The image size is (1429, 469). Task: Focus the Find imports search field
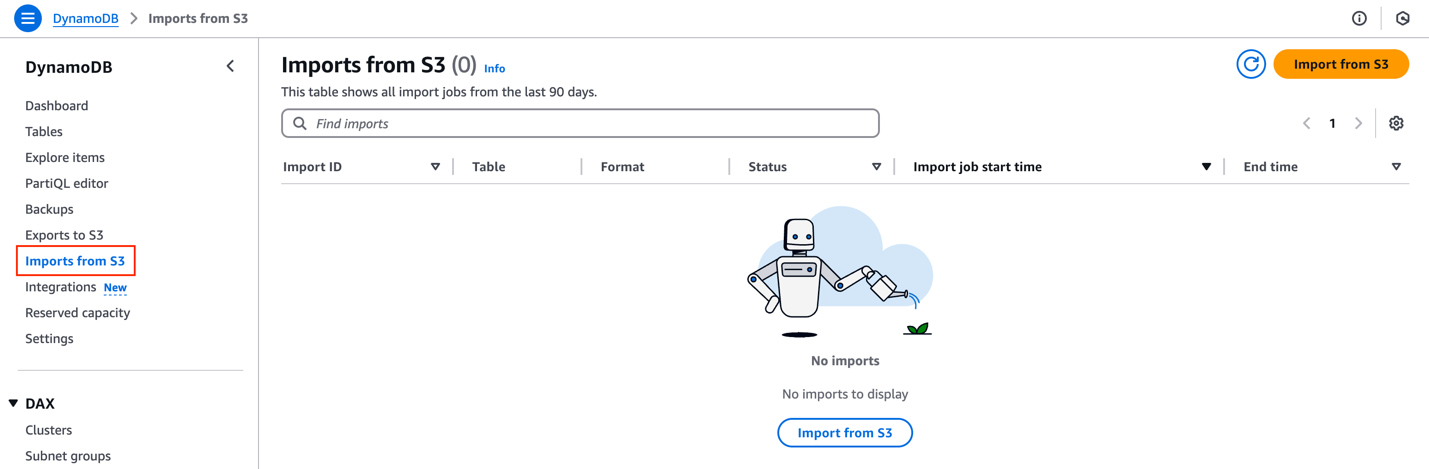pyautogui.click(x=580, y=123)
